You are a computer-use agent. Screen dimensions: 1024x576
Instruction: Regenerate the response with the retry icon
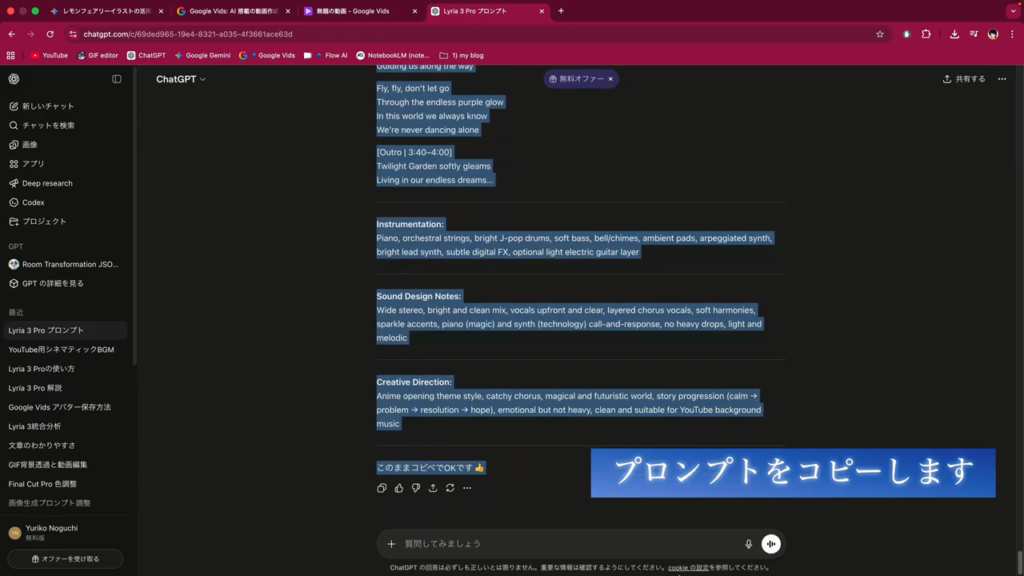[x=450, y=488]
